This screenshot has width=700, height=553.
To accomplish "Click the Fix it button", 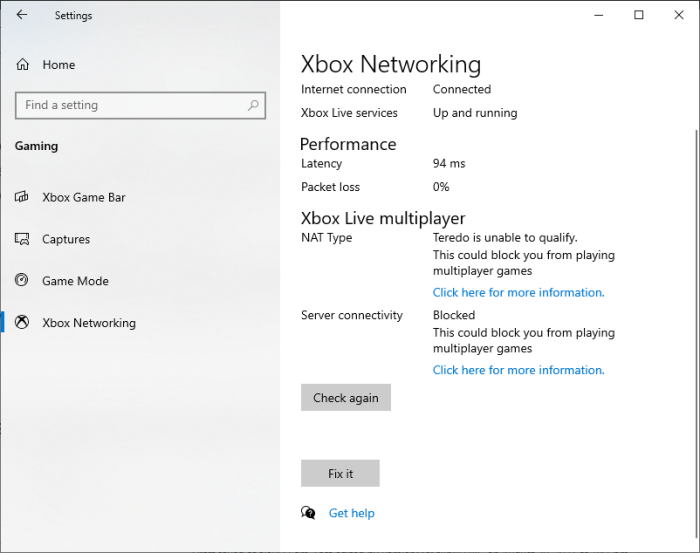I will coord(340,473).
